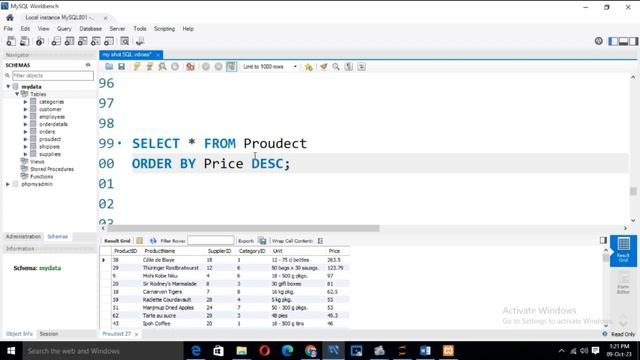The image size is (640, 360).
Task: Search table data toolbar icon
Action: pyautogui.click(x=124, y=41)
